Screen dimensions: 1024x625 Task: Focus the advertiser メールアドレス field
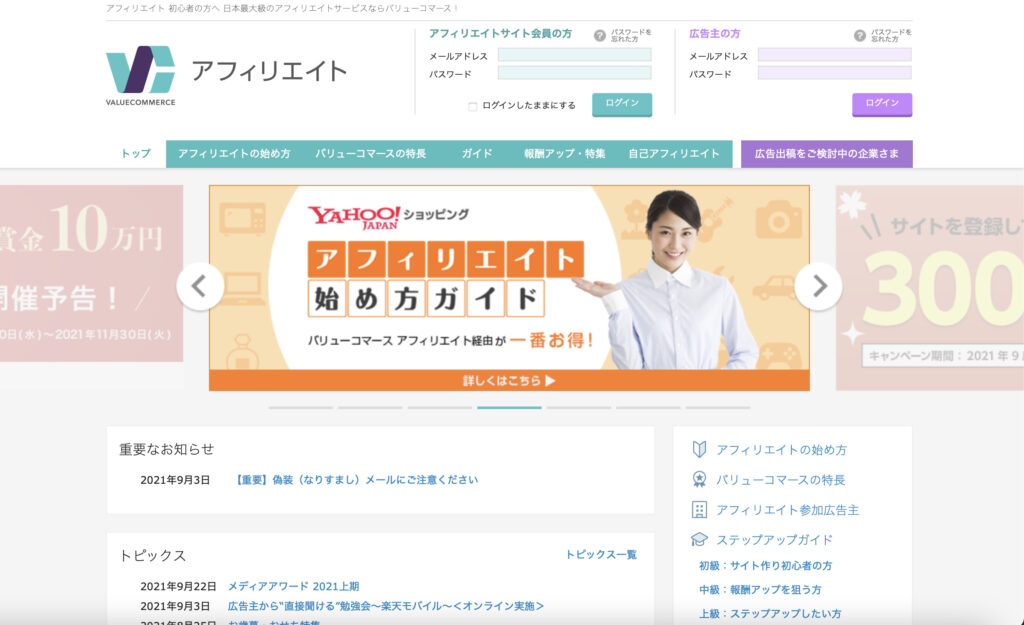coord(834,55)
